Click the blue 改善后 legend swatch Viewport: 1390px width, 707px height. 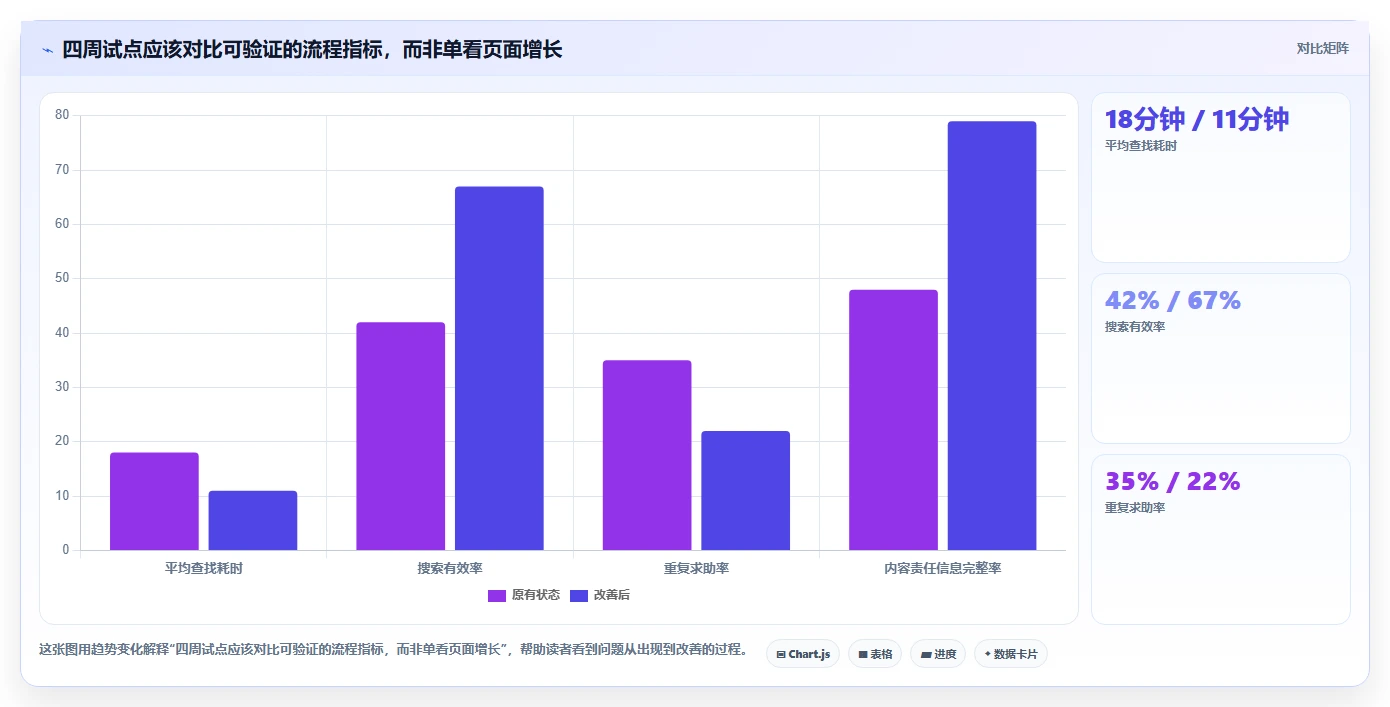pos(579,596)
